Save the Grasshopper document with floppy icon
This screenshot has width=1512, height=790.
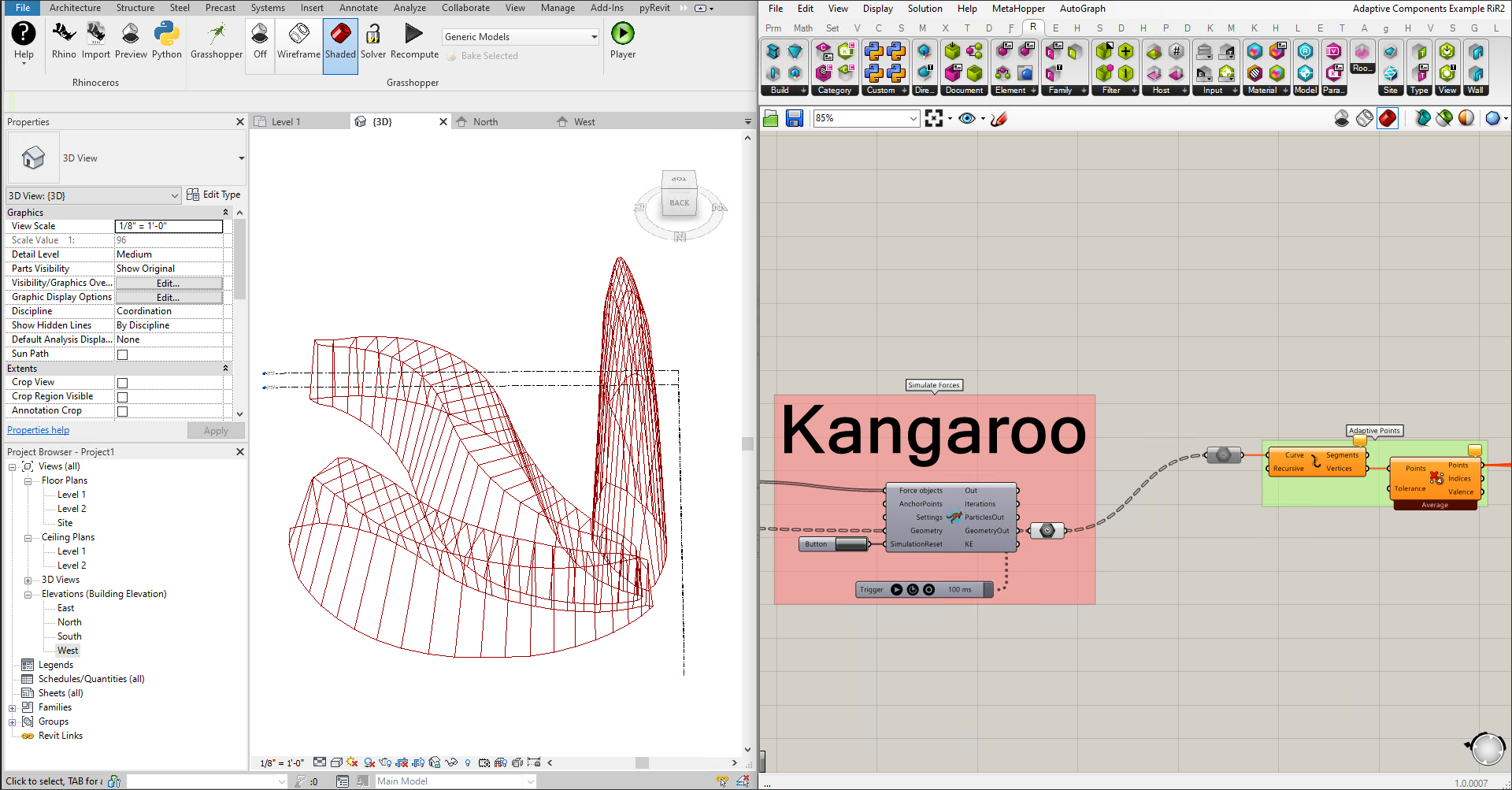tap(795, 118)
